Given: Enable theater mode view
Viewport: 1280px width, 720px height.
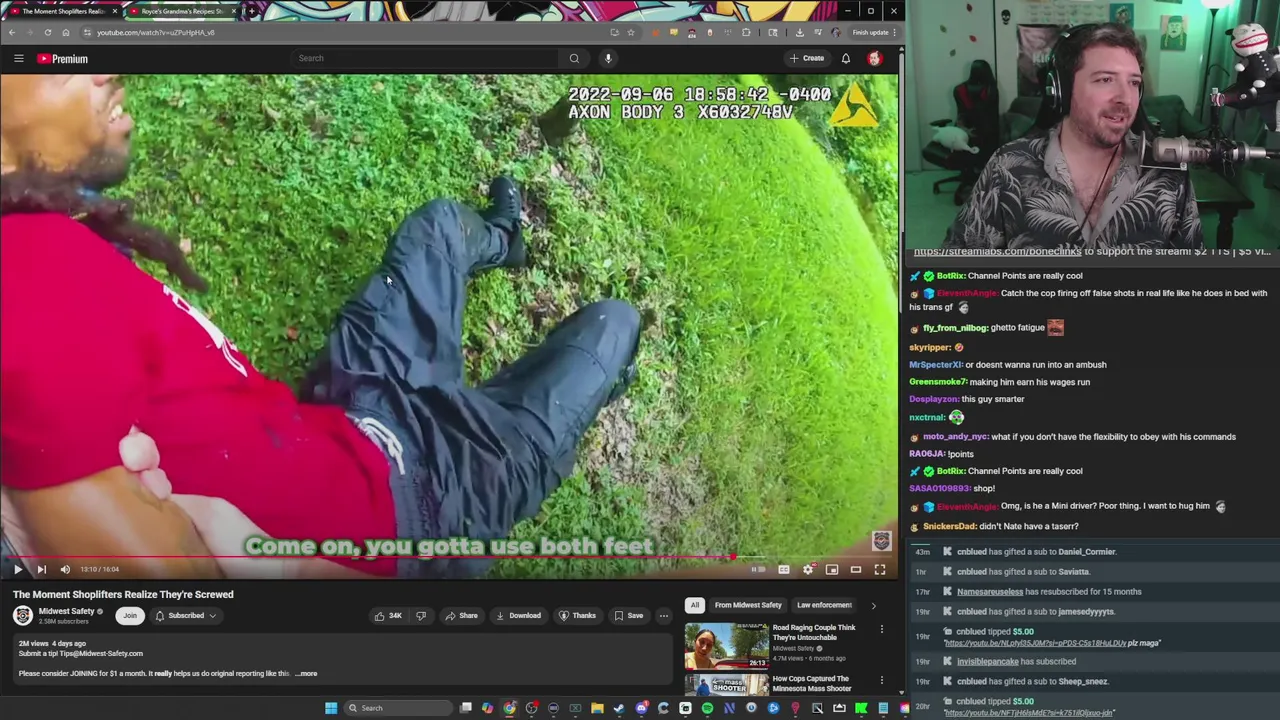Looking at the screenshot, I should 856,569.
